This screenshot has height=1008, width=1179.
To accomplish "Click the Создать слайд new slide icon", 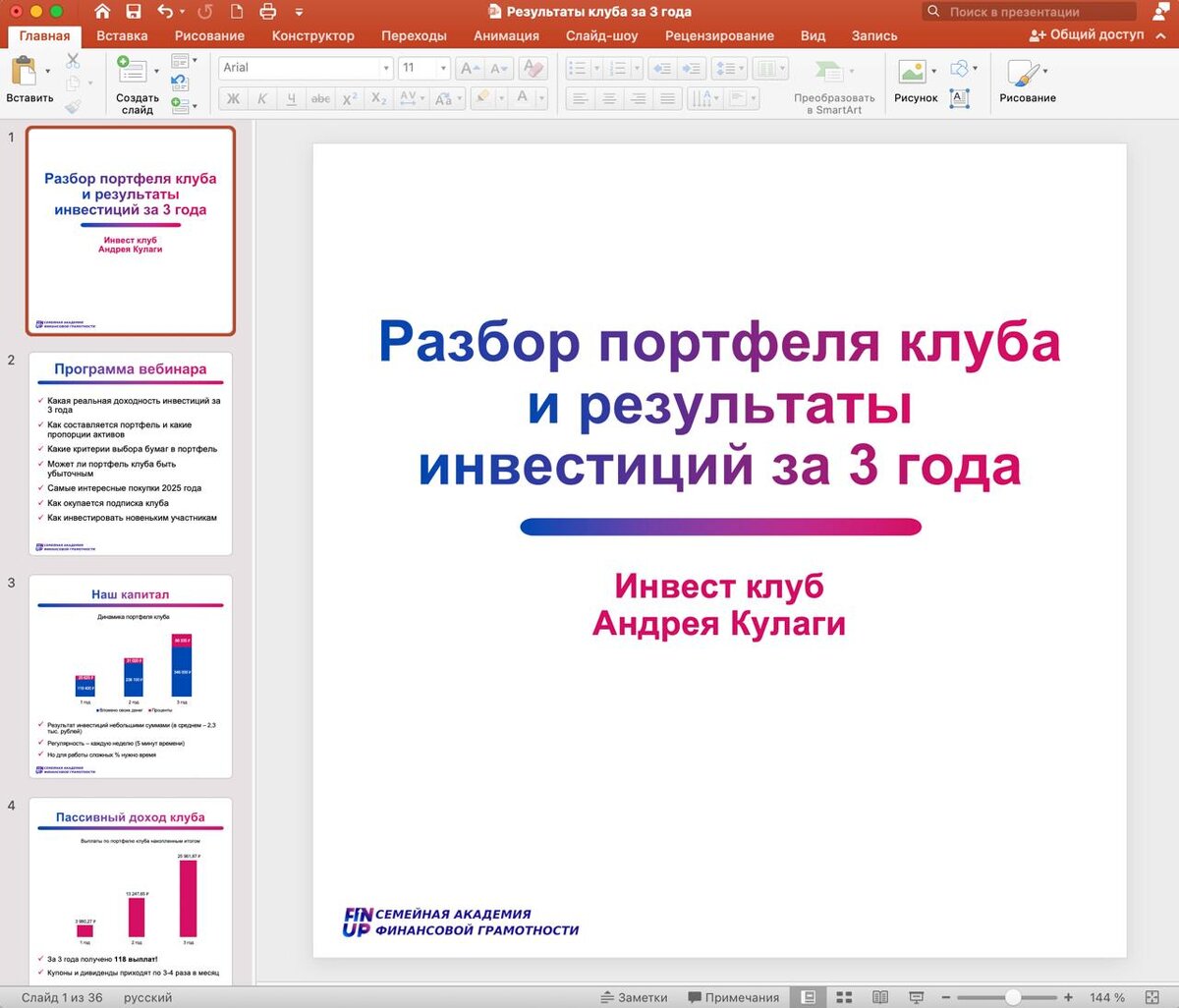I will pyautogui.click(x=131, y=69).
